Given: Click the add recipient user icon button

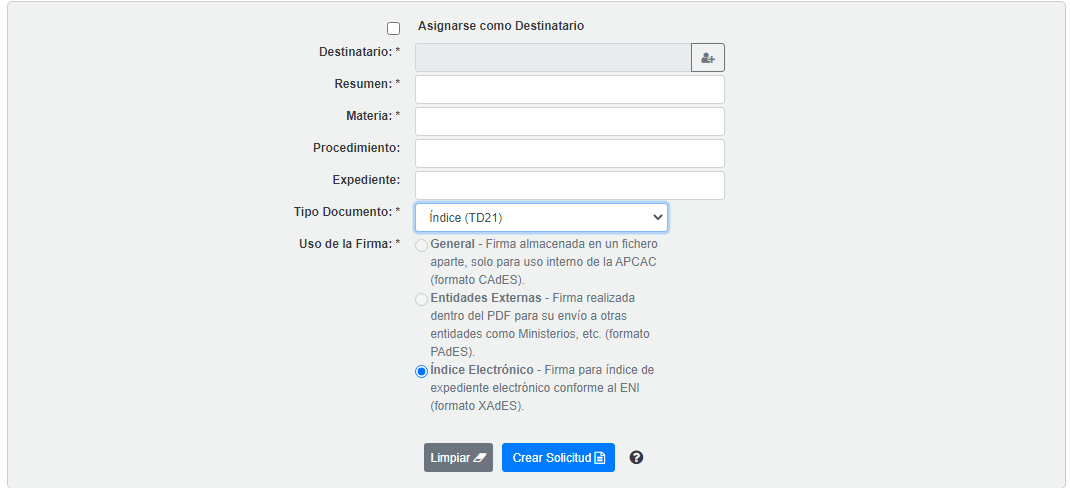Looking at the screenshot, I should click(x=708, y=58).
